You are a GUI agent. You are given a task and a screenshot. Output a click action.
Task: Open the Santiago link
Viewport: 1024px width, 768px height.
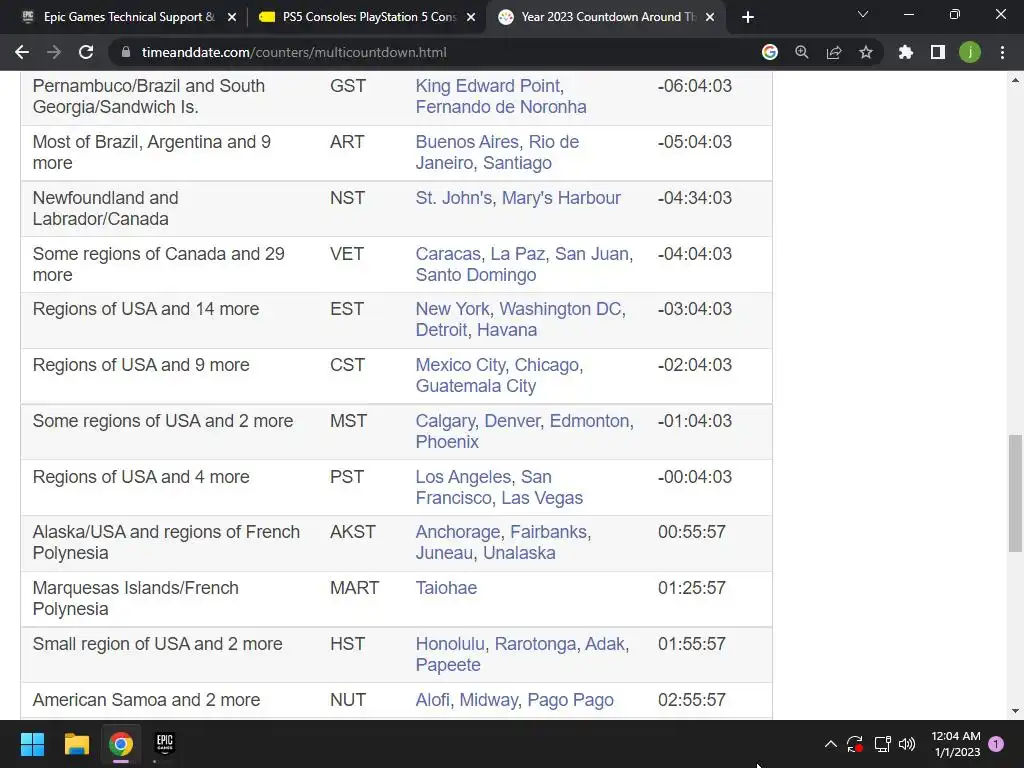point(517,163)
